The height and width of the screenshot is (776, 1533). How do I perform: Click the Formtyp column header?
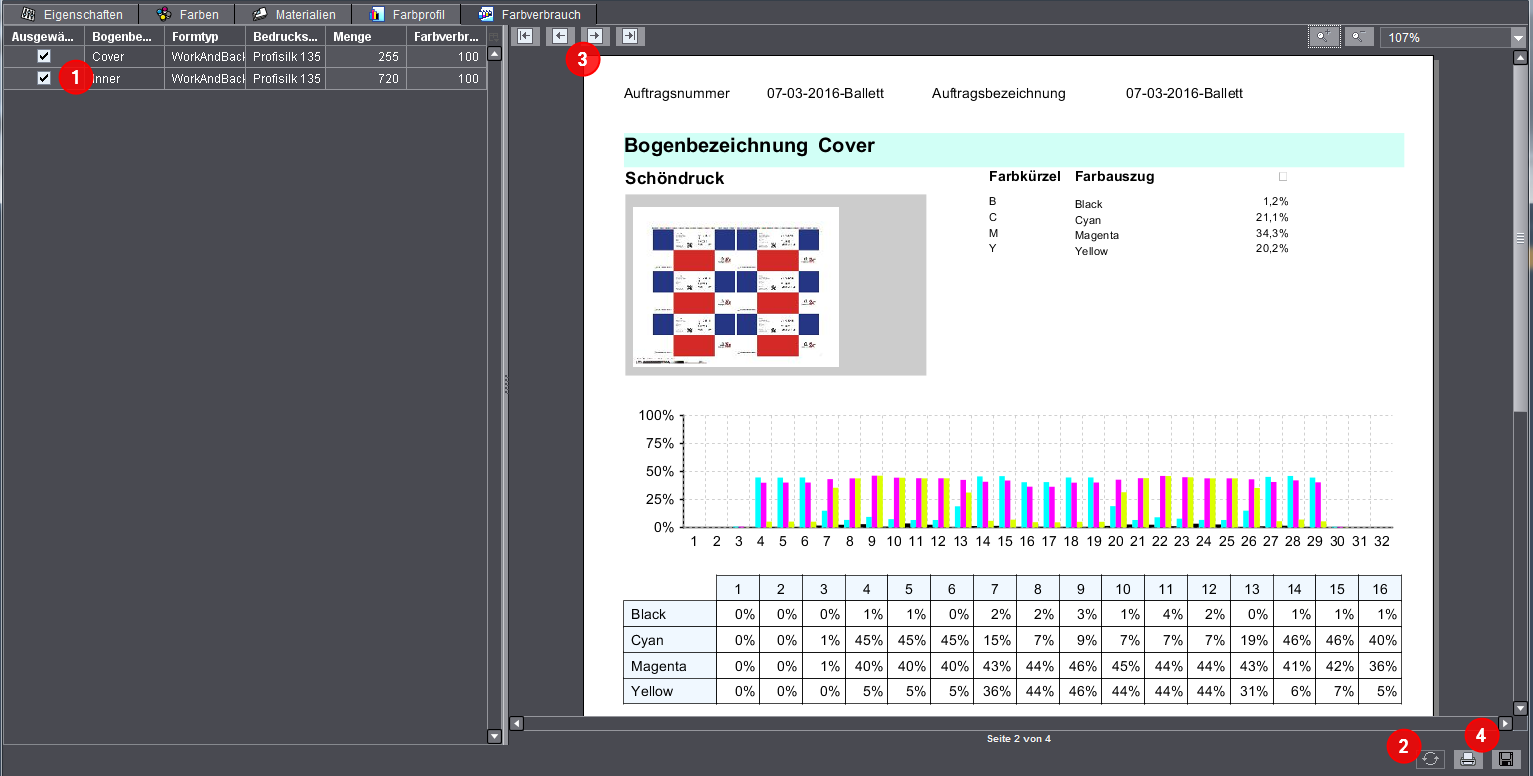pyautogui.click(x=205, y=37)
